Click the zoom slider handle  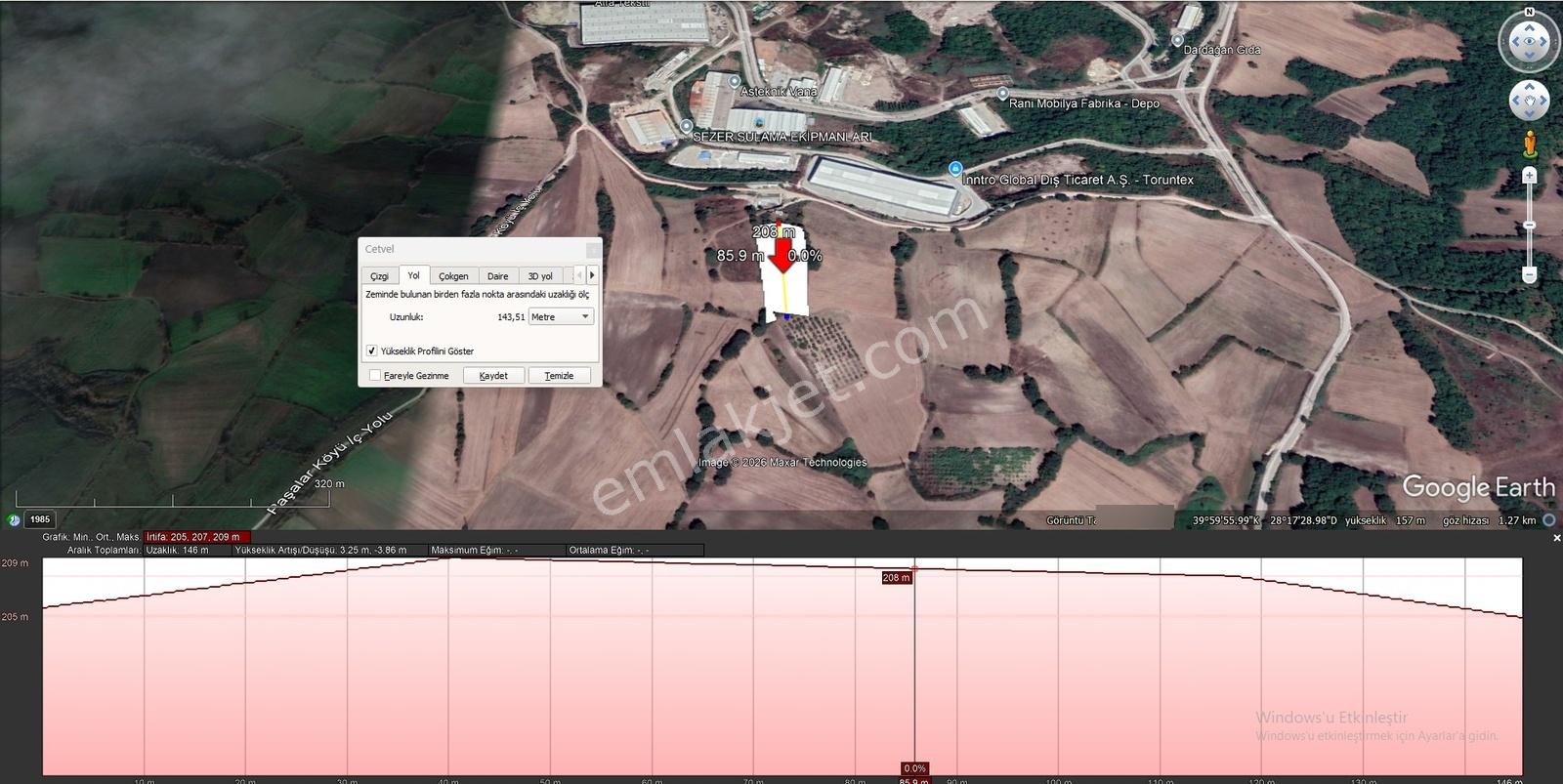click(x=1530, y=226)
